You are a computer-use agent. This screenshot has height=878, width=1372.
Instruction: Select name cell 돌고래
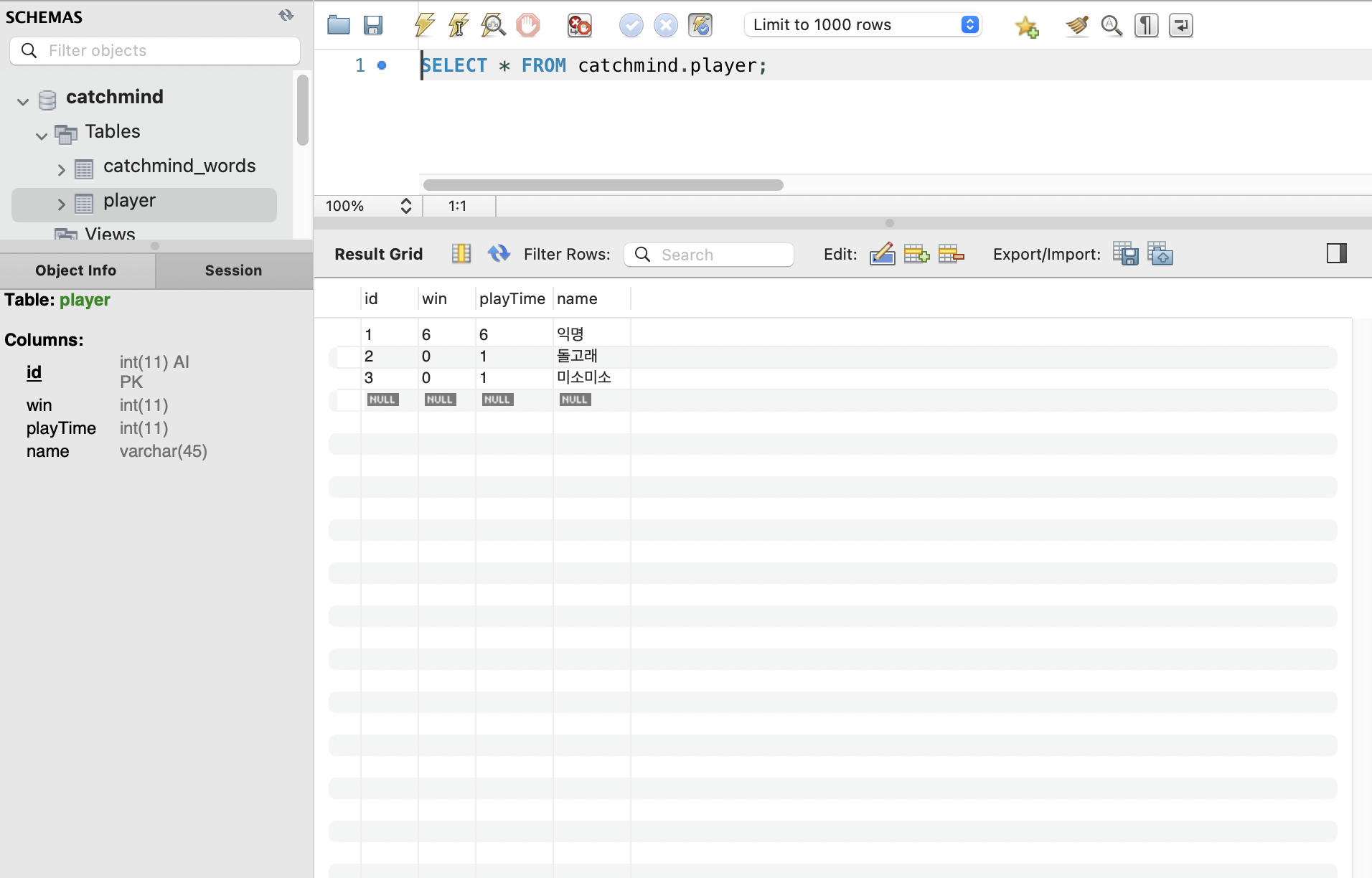[x=591, y=356]
